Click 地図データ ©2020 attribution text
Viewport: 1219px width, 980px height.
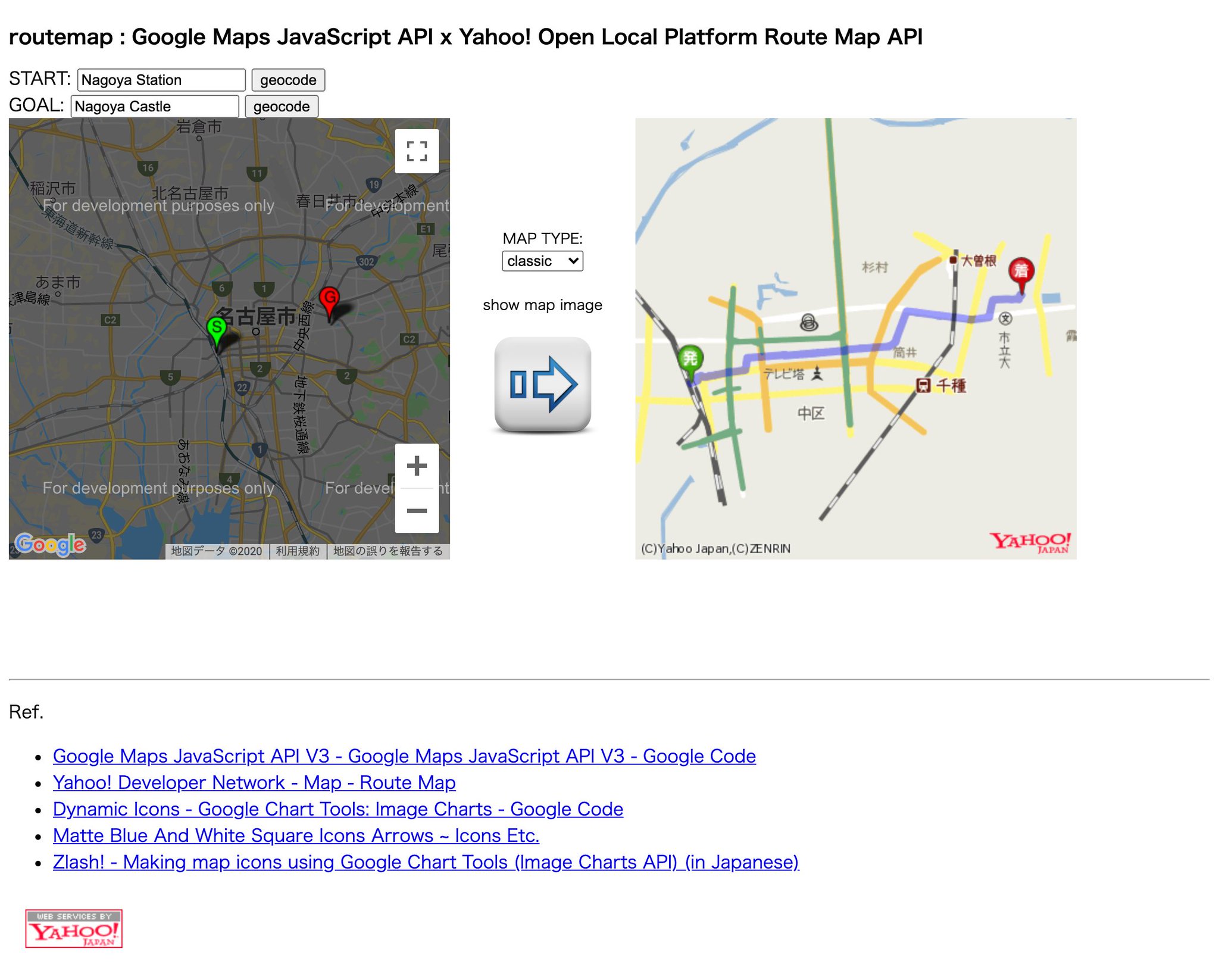click(x=217, y=551)
